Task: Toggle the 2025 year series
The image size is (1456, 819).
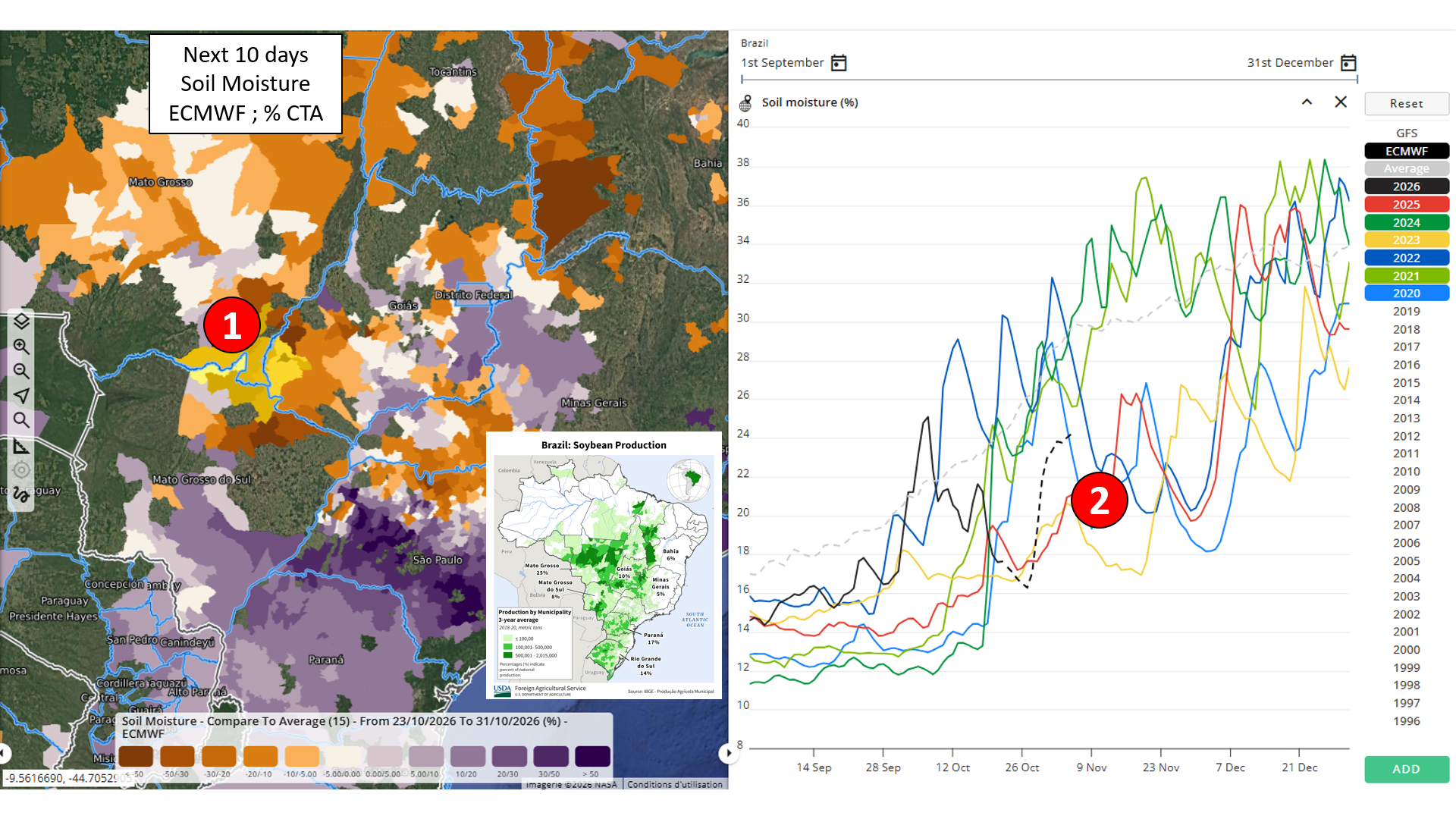Action: [1407, 204]
